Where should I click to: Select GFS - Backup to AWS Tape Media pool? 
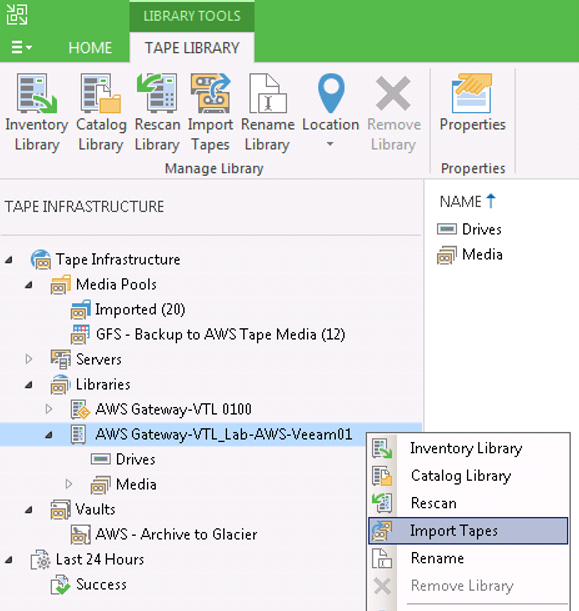point(221,334)
